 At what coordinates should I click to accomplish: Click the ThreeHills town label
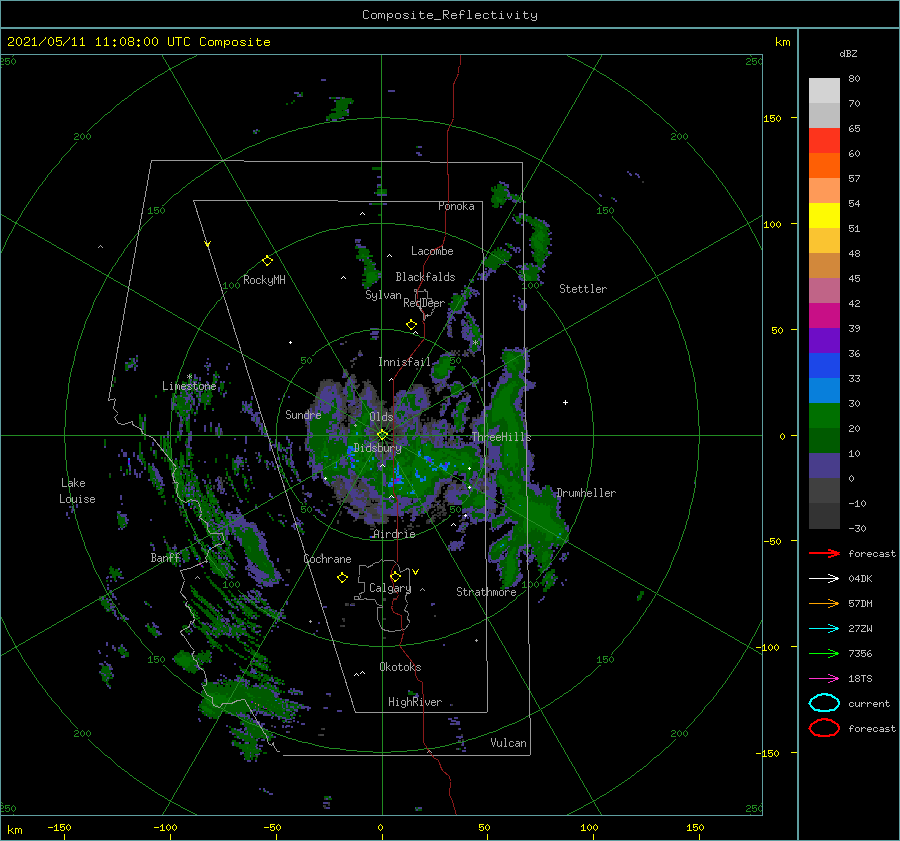pyautogui.click(x=502, y=437)
